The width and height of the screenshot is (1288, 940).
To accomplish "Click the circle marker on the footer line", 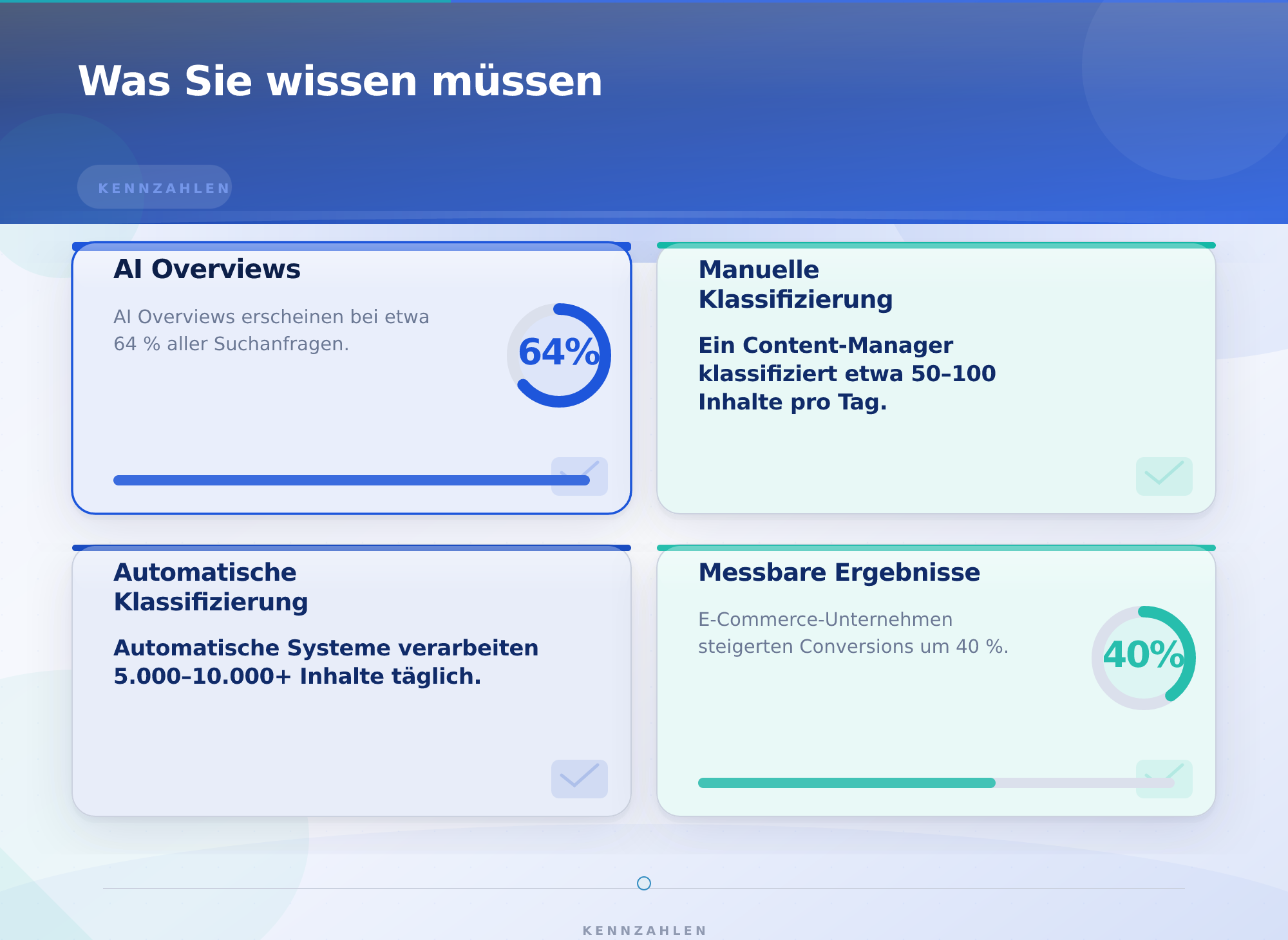I will 644,883.
